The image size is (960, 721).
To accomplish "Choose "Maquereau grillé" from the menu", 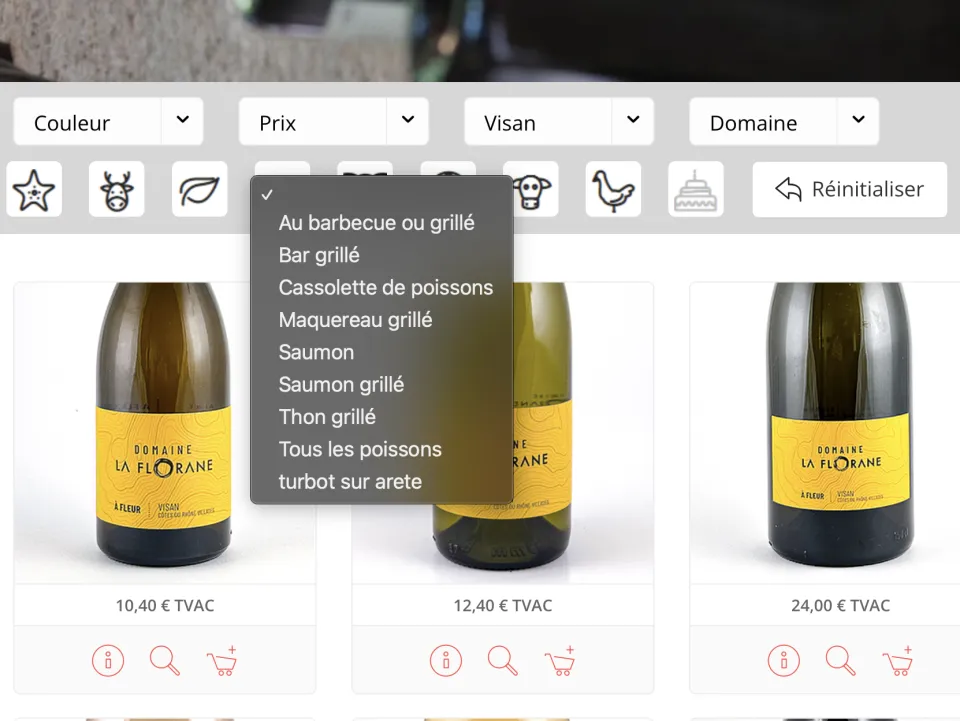I will [381, 320].
